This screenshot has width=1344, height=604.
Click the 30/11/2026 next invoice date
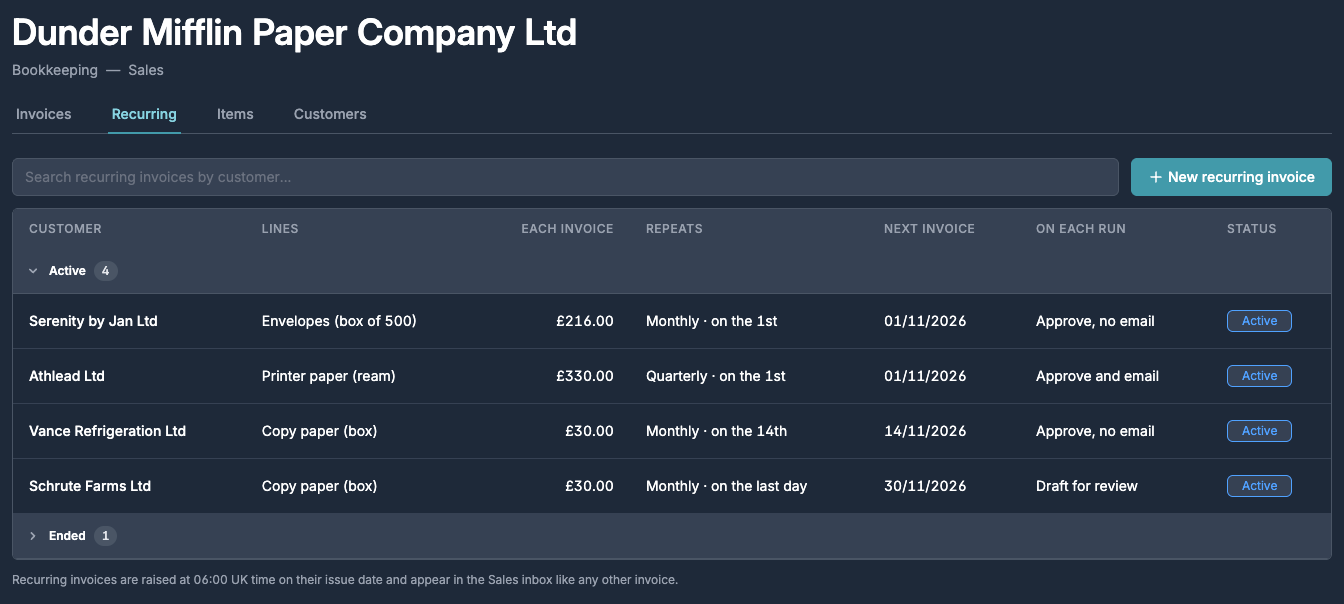(925, 486)
